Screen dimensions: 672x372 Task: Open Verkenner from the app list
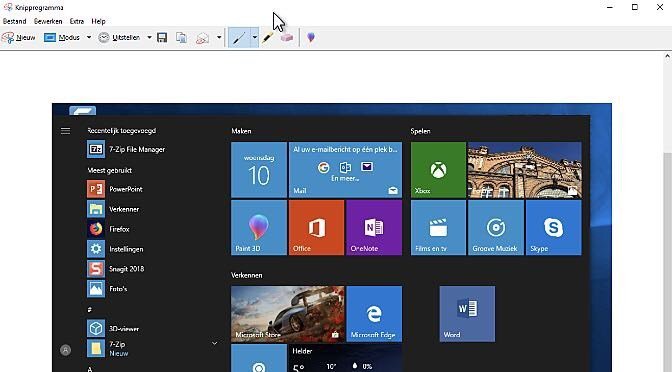(113, 209)
